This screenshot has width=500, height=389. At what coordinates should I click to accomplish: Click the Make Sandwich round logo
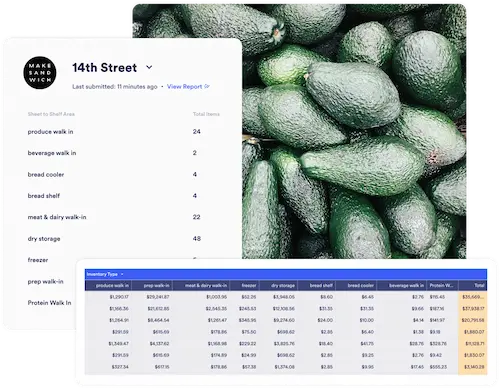(x=40, y=73)
